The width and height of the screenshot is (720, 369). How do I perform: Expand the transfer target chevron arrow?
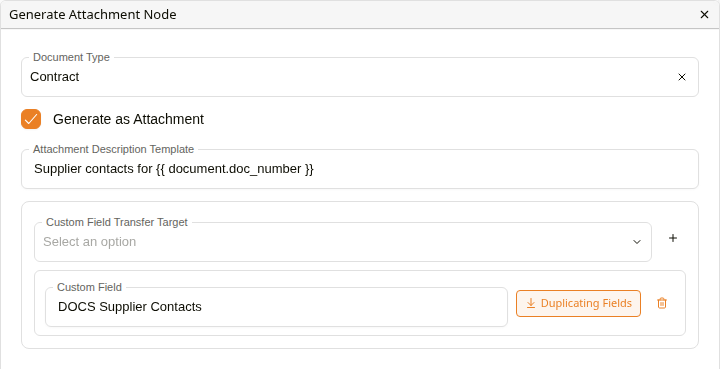click(637, 242)
